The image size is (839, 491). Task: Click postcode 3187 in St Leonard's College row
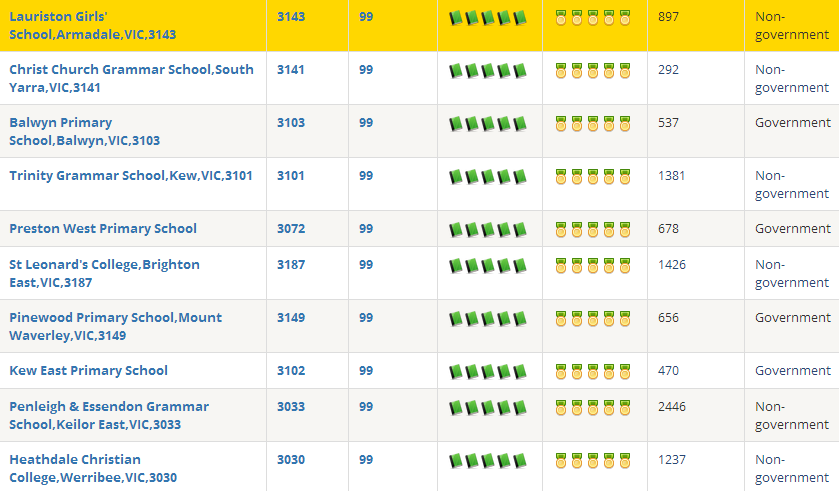(x=291, y=264)
